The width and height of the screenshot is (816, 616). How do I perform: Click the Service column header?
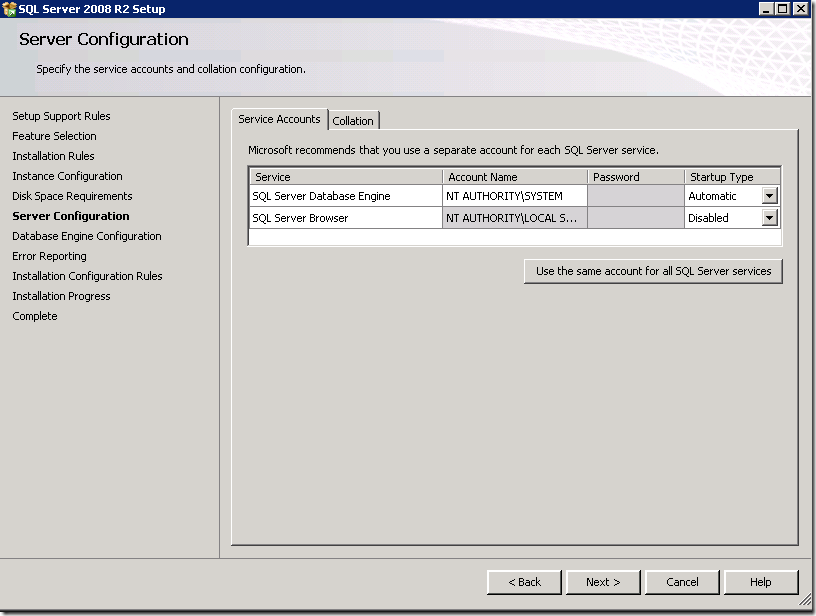[x=346, y=177]
